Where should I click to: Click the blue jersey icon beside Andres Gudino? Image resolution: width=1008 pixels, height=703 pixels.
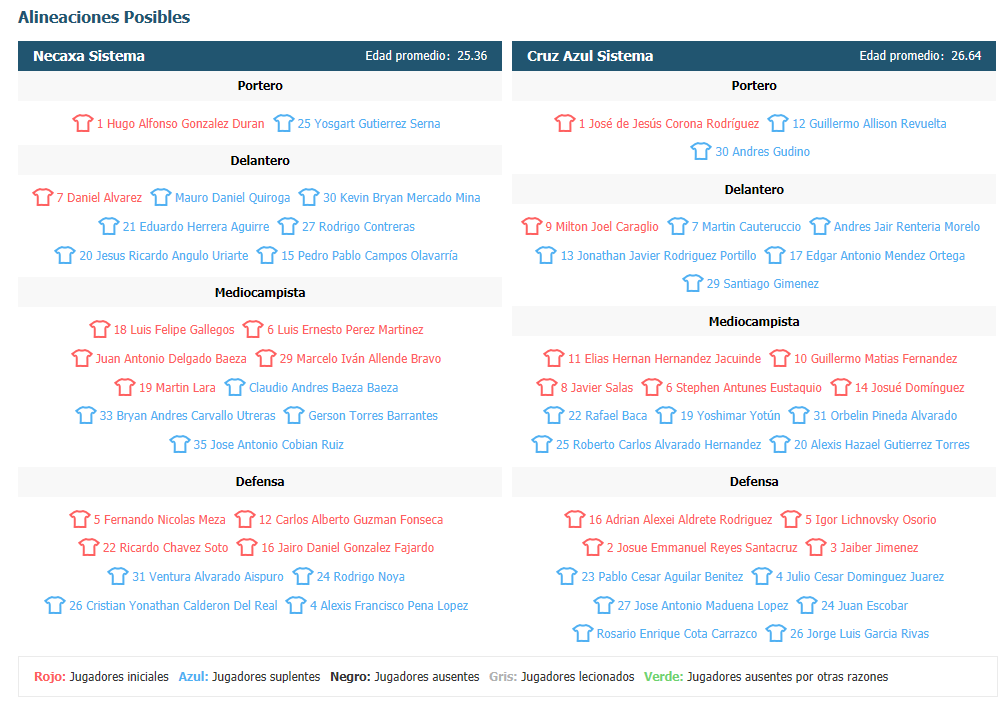(701, 151)
